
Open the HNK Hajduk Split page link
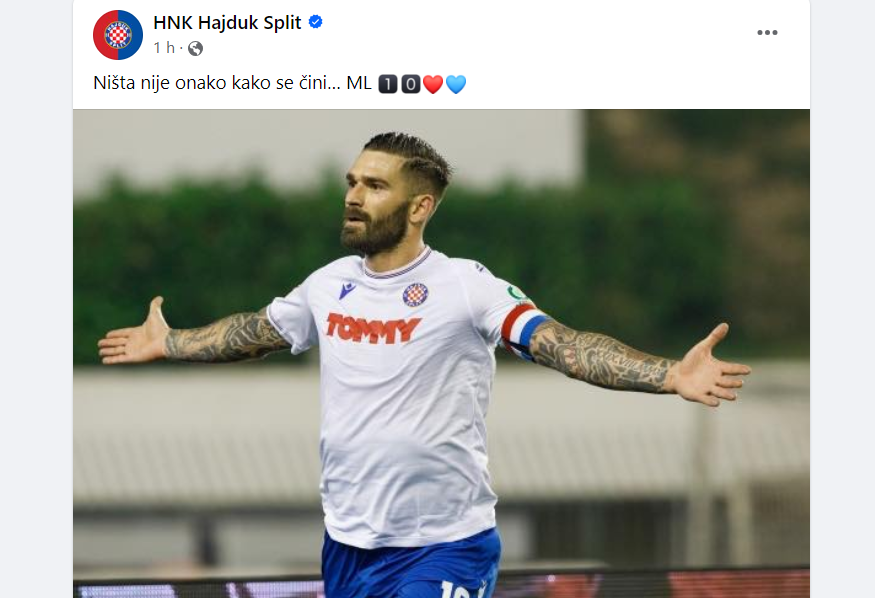point(227,22)
